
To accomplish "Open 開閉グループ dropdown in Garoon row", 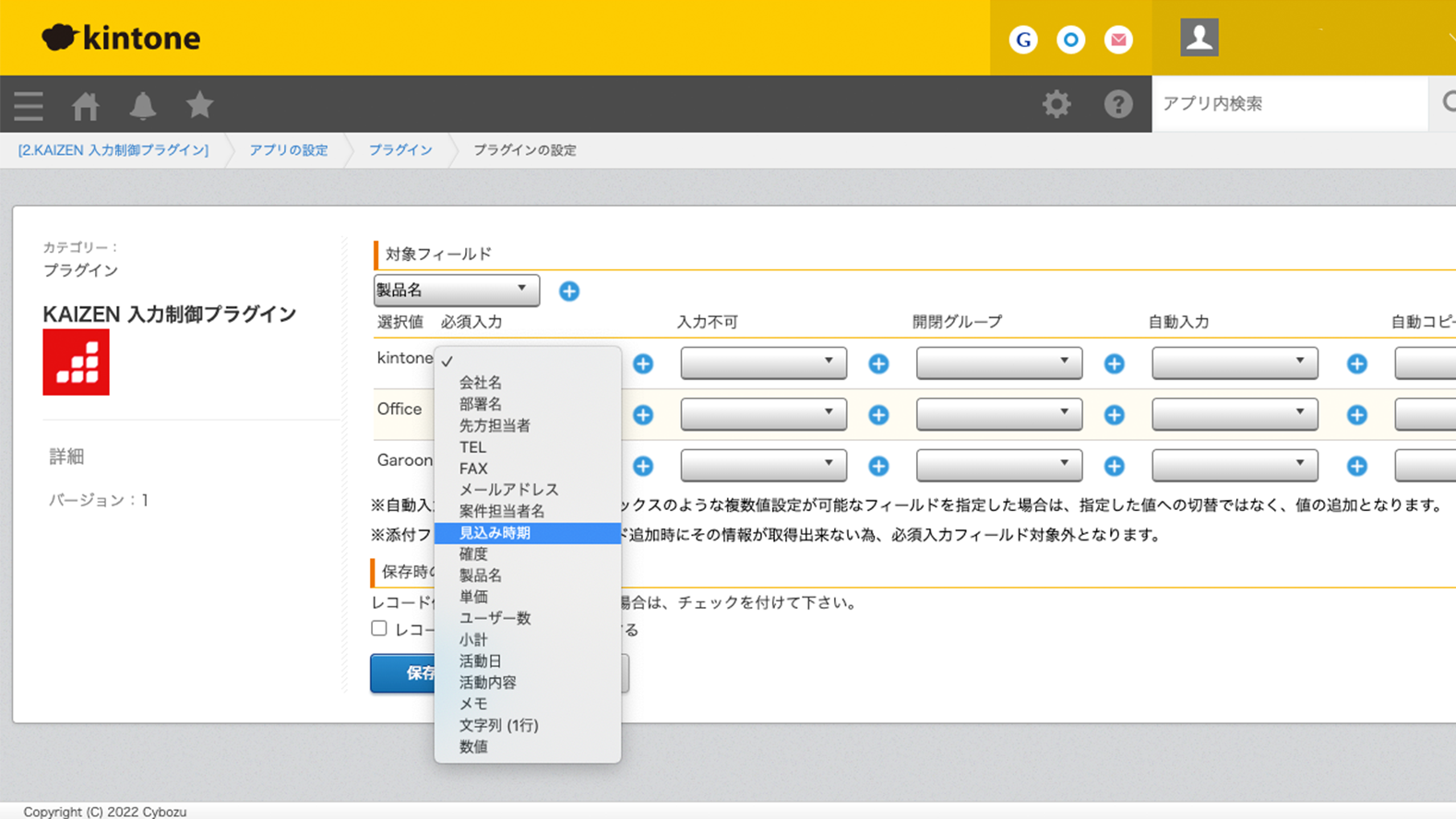I will (x=999, y=465).
